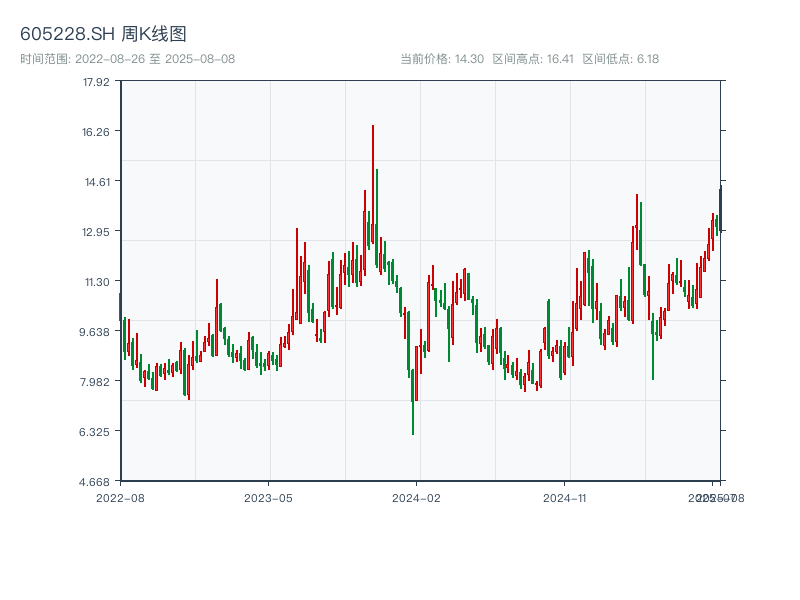This screenshot has width=800, height=600.
Task: Click the last red candlestick at chart's right edge
Action: [721, 208]
